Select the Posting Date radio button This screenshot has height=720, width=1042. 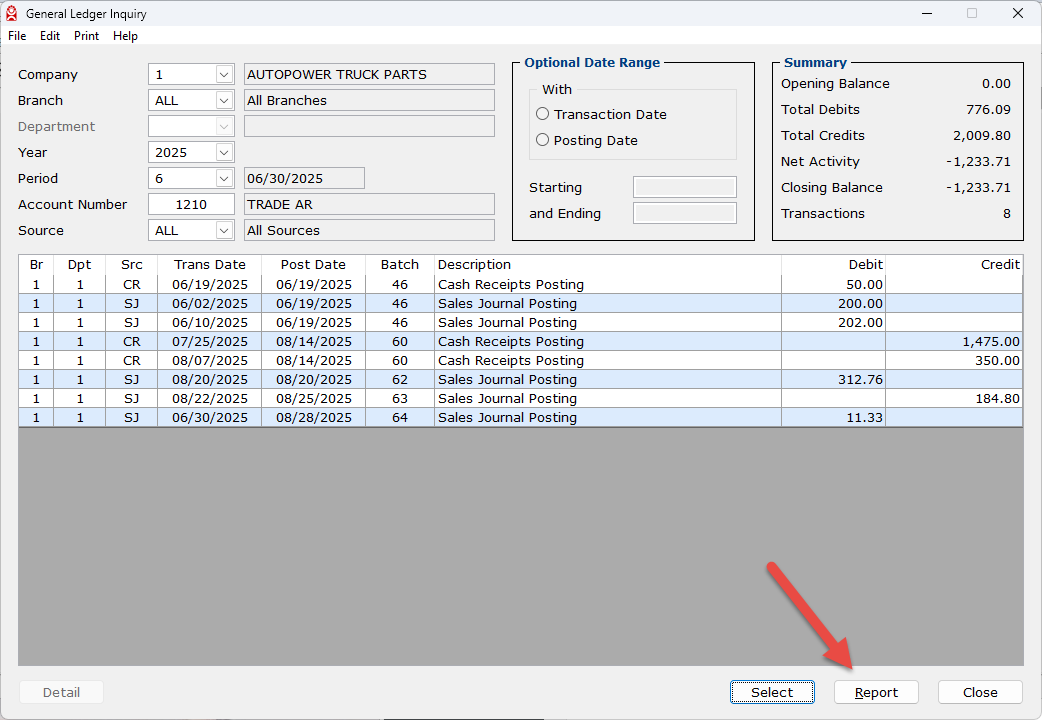(x=543, y=140)
